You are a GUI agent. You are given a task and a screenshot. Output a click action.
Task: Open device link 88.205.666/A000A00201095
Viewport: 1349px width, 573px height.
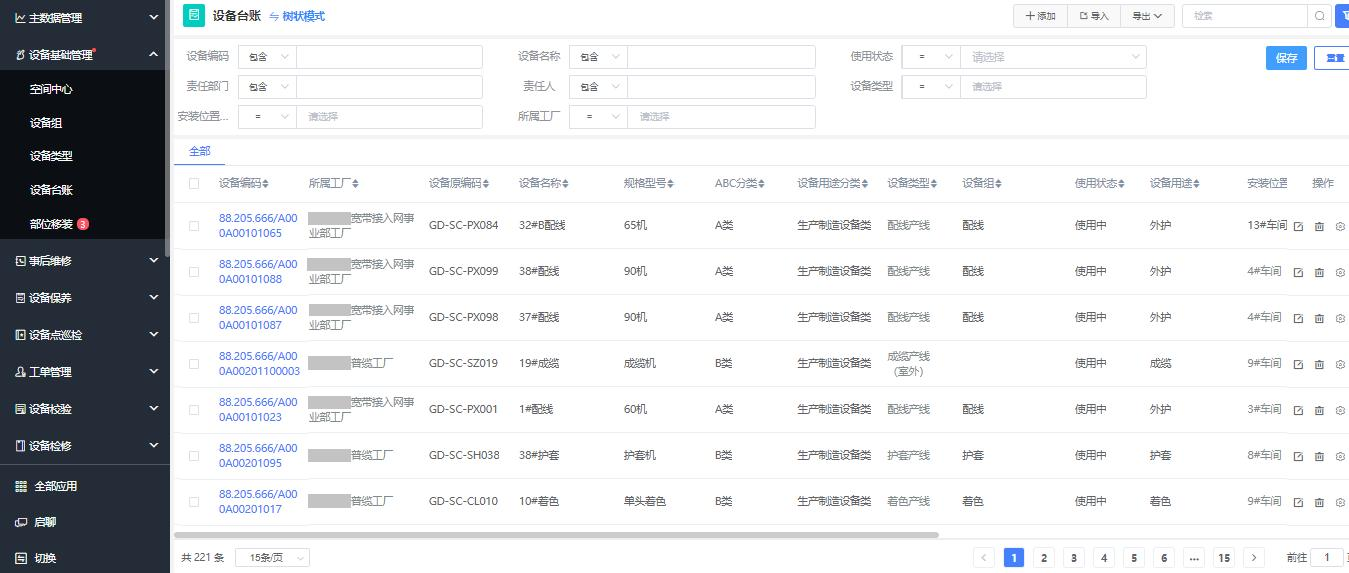(x=258, y=456)
